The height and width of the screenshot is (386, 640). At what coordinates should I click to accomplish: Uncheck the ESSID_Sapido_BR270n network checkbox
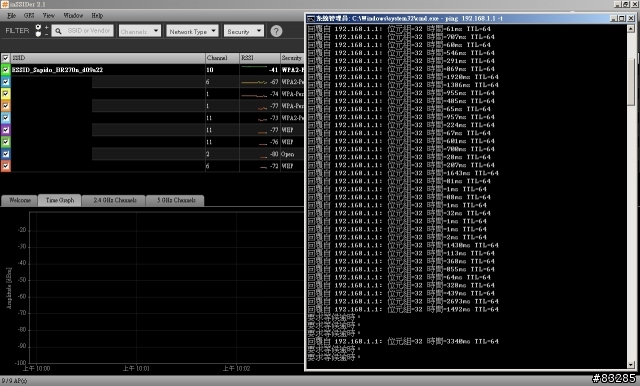click(6, 70)
